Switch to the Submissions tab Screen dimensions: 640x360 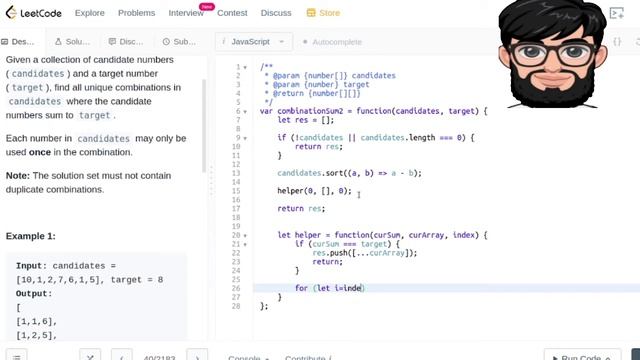179,42
